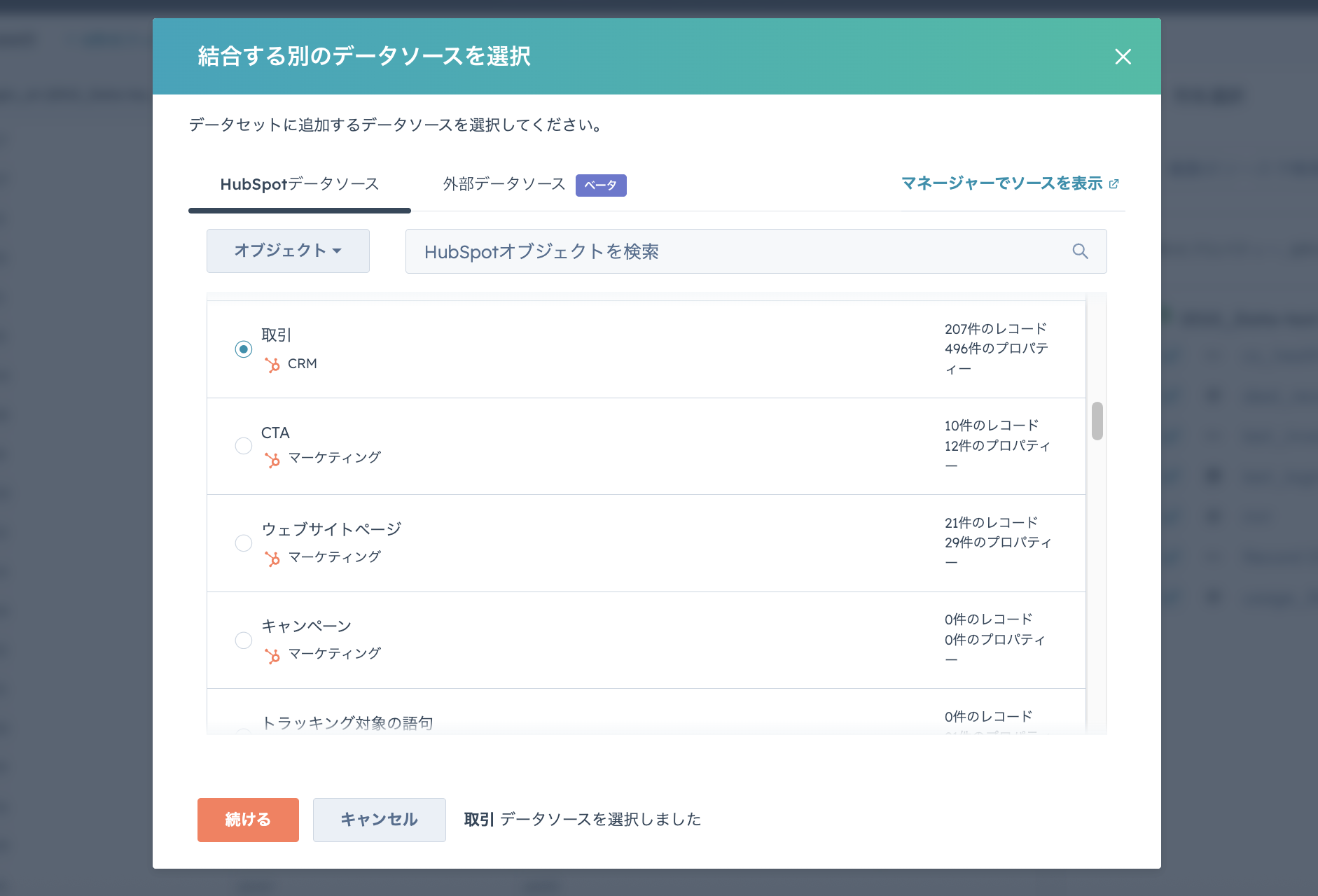Screen dimensions: 1318x896
Task: Click the キャンセル button
Action: click(x=379, y=820)
